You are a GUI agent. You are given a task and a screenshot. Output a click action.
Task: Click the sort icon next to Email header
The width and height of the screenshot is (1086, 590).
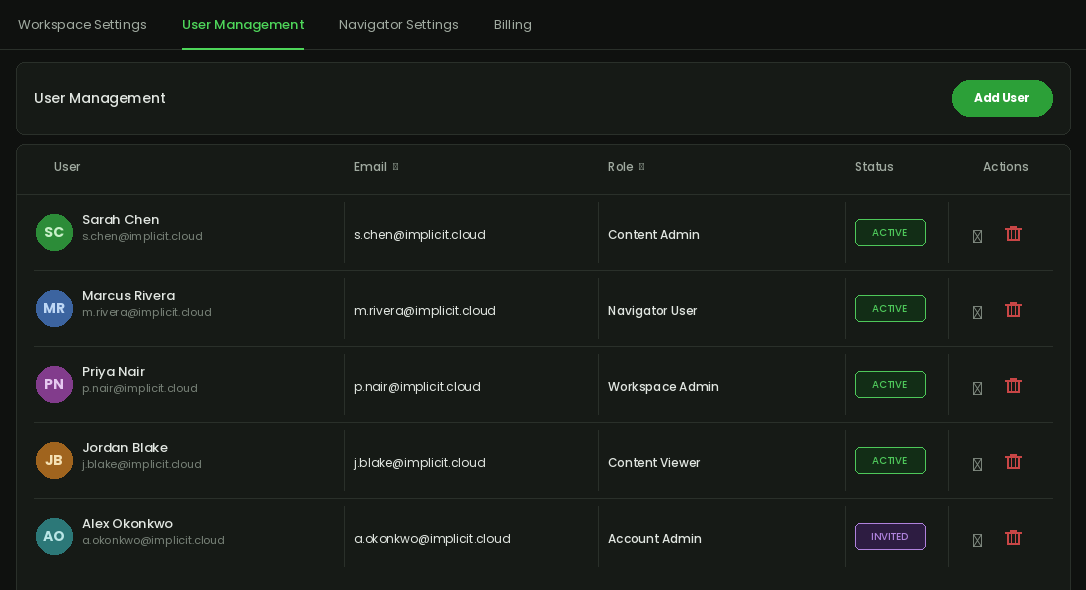click(x=395, y=167)
